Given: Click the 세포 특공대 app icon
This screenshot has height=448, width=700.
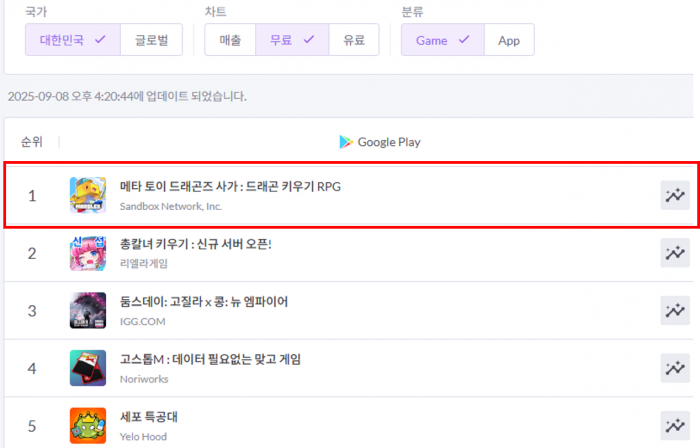Looking at the screenshot, I should [x=88, y=426].
